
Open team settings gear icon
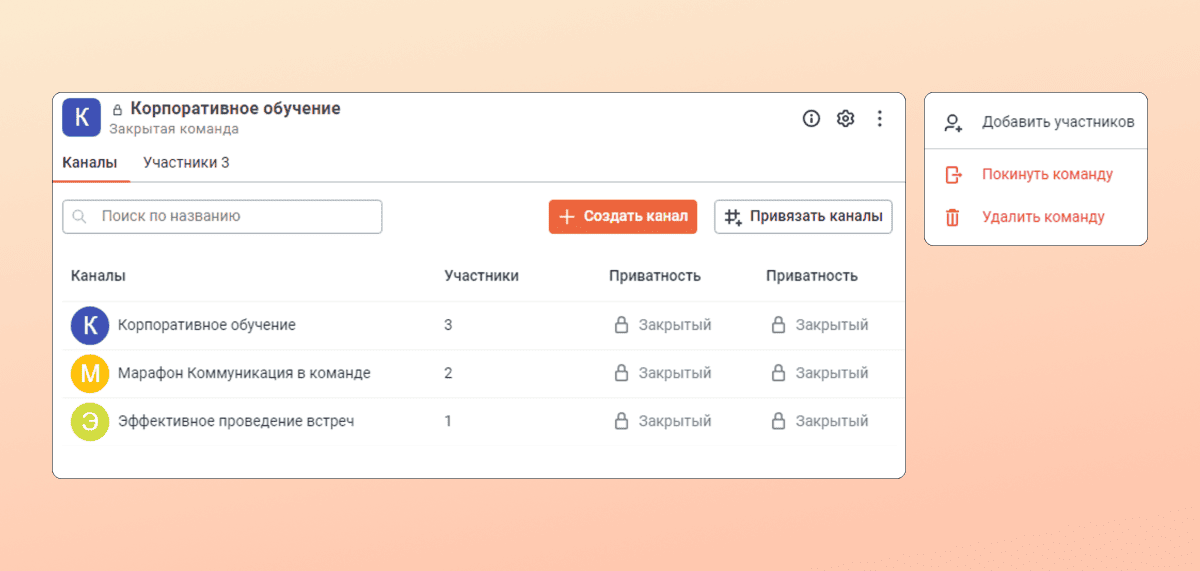pyautogui.click(x=845, y=119)
